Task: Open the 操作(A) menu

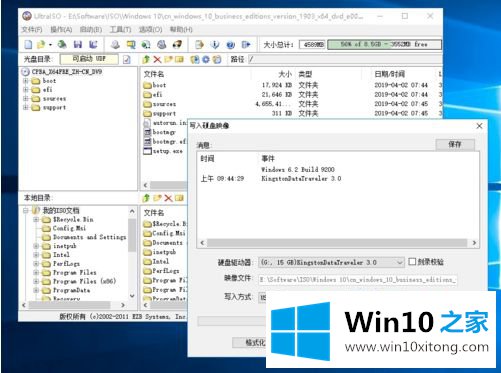Action: coord(61,29)
